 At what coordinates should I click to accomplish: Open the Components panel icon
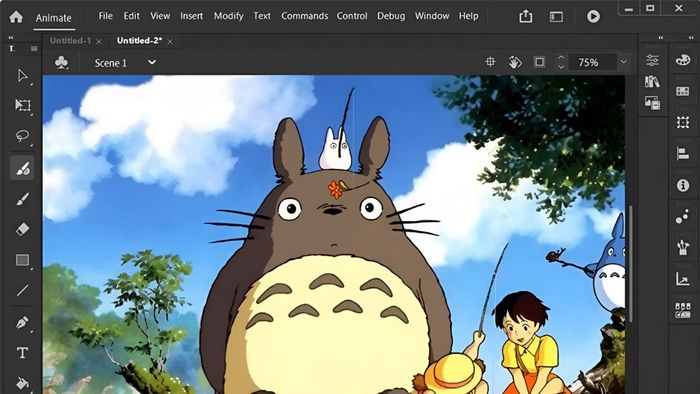coord(683,311)
